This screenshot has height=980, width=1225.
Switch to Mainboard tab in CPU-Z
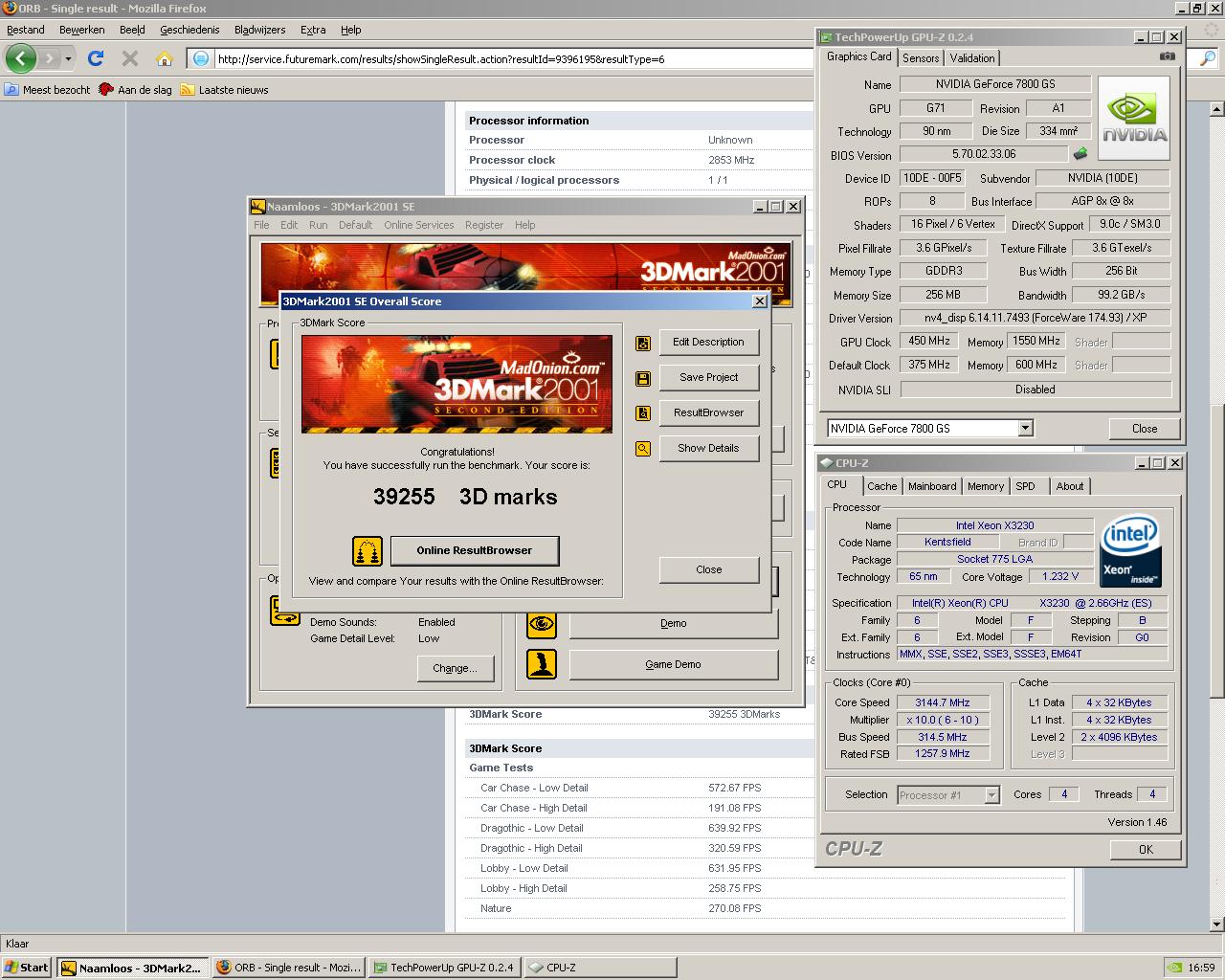pyautogui.click(x=932, y=486)
